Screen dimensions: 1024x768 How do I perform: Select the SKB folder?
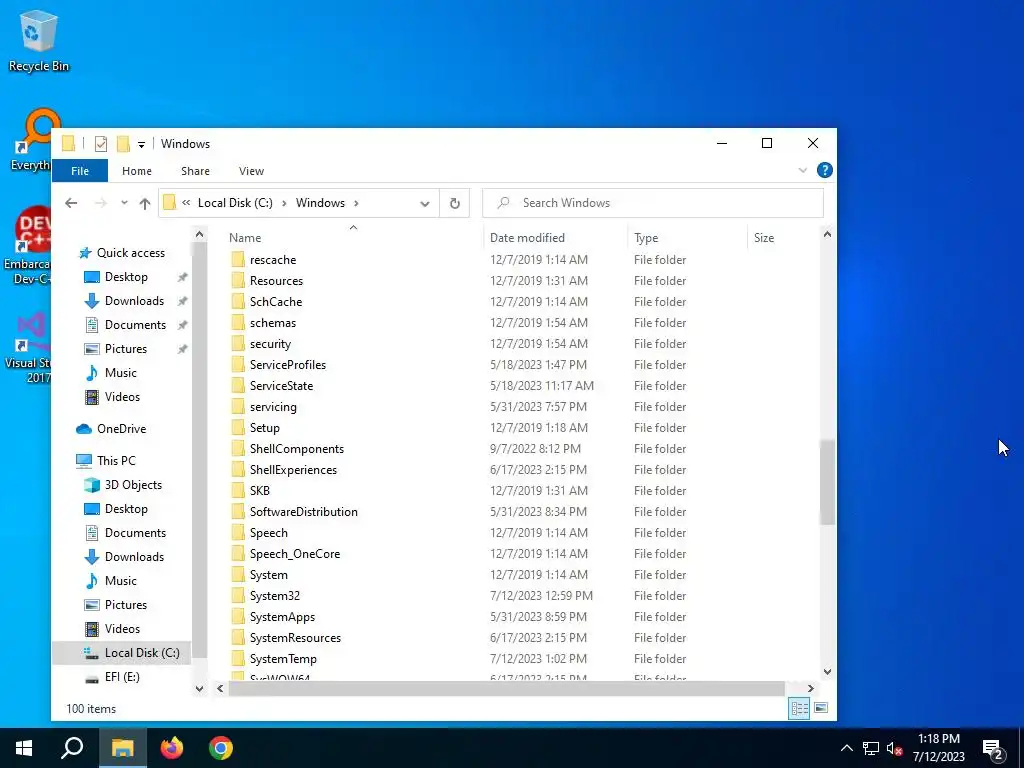259,491
